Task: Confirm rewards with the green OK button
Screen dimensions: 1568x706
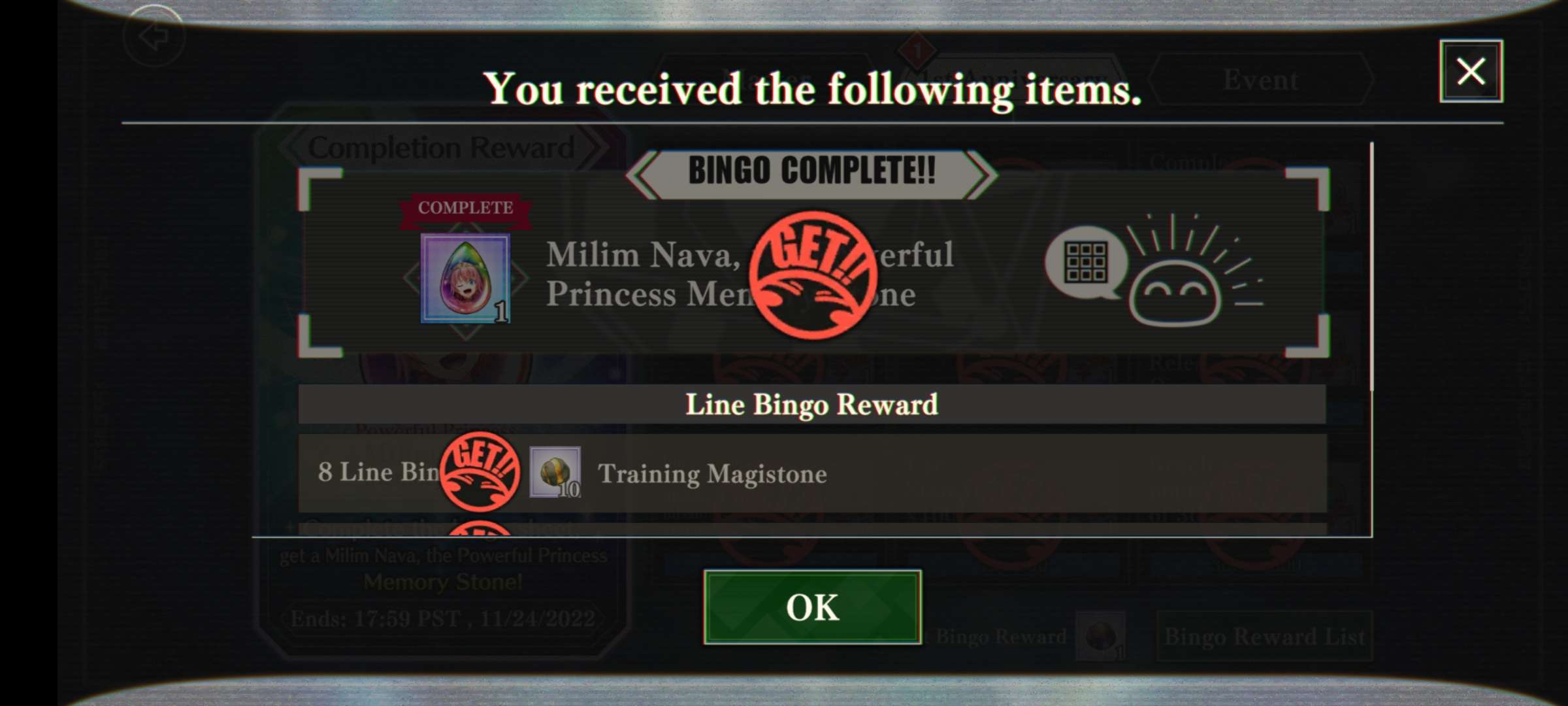Action: pyautogui.click(x=812, y=607)
